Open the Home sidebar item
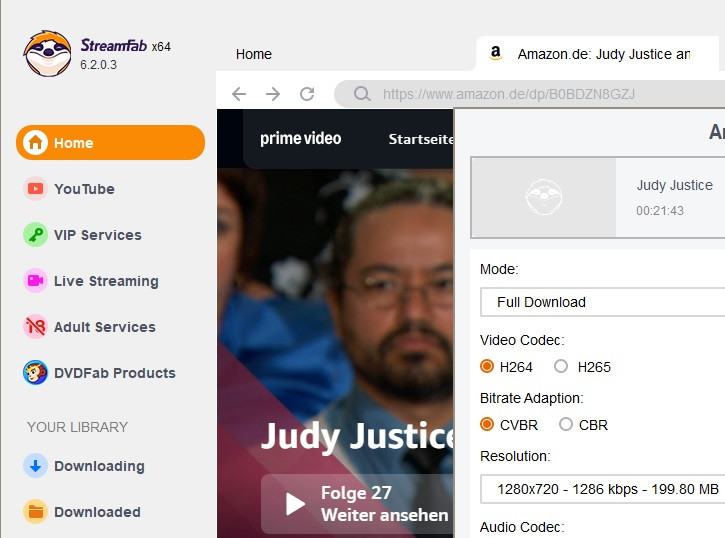The height and width of the screenshot is (538, 725). click(111, 142)
